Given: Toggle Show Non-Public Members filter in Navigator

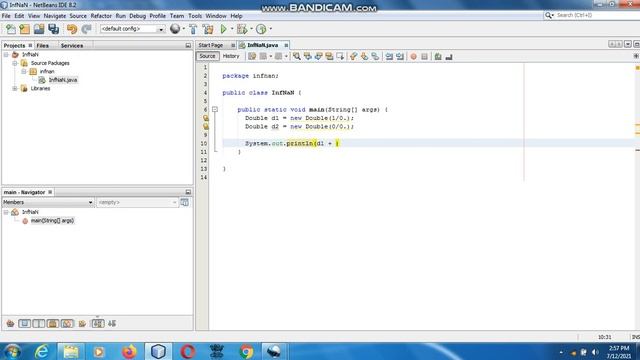Looking at the screenshot, I should [x=53, y=324].
